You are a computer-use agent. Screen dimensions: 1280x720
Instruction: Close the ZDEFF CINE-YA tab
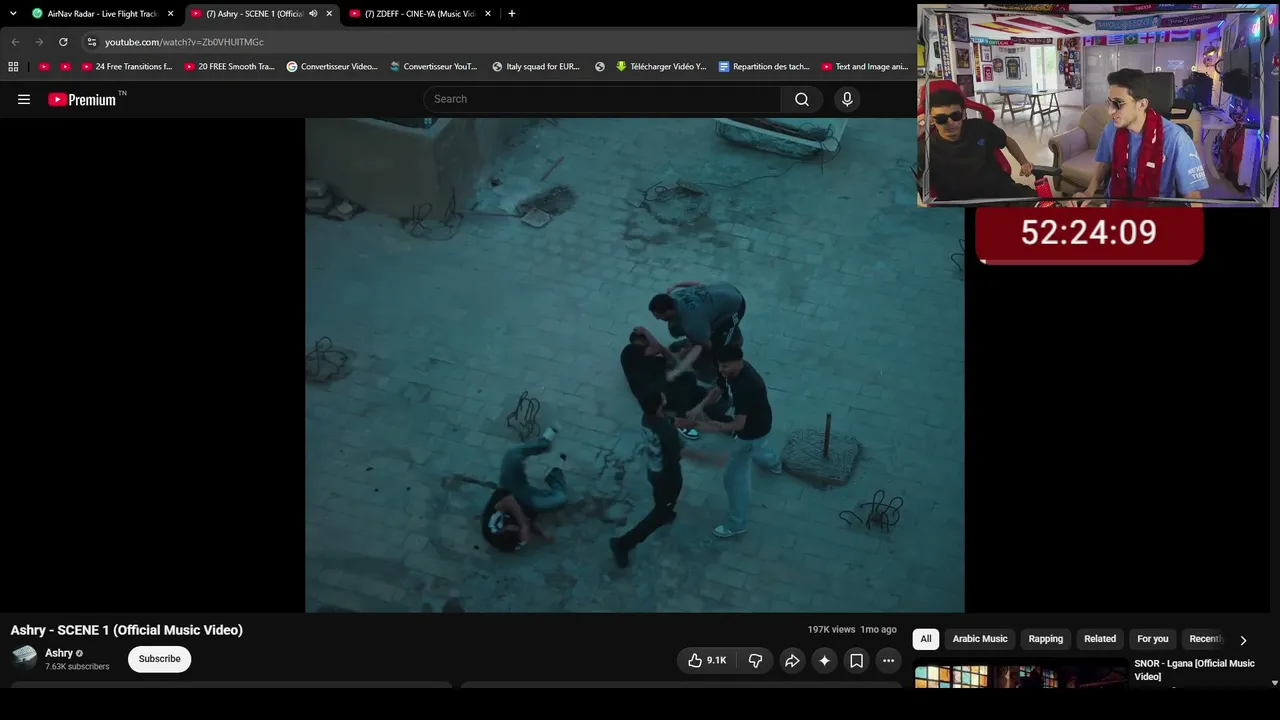click(488, 14)
